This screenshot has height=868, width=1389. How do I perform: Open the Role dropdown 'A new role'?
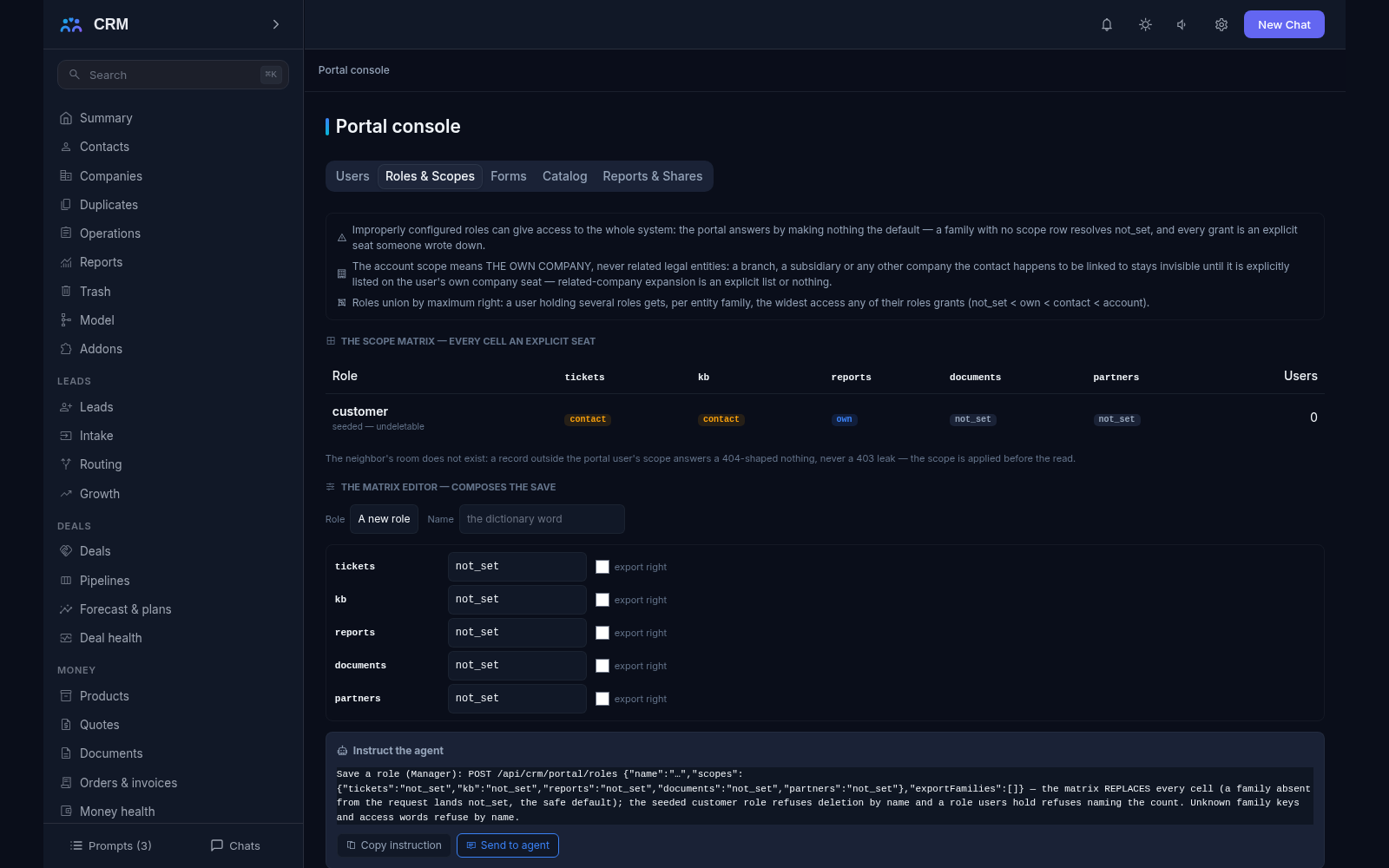(384, 519)
